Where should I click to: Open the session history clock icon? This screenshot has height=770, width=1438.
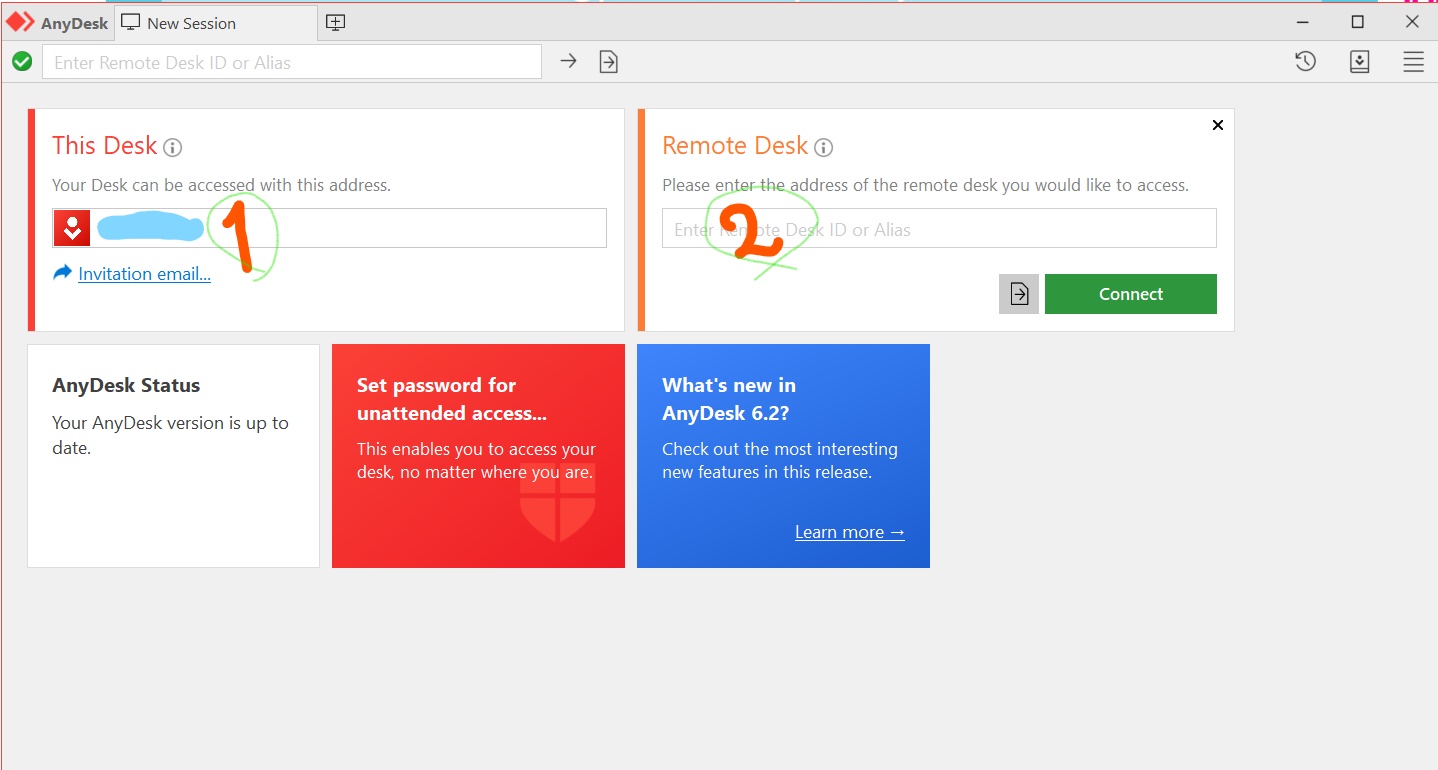tap(1305, 62)
